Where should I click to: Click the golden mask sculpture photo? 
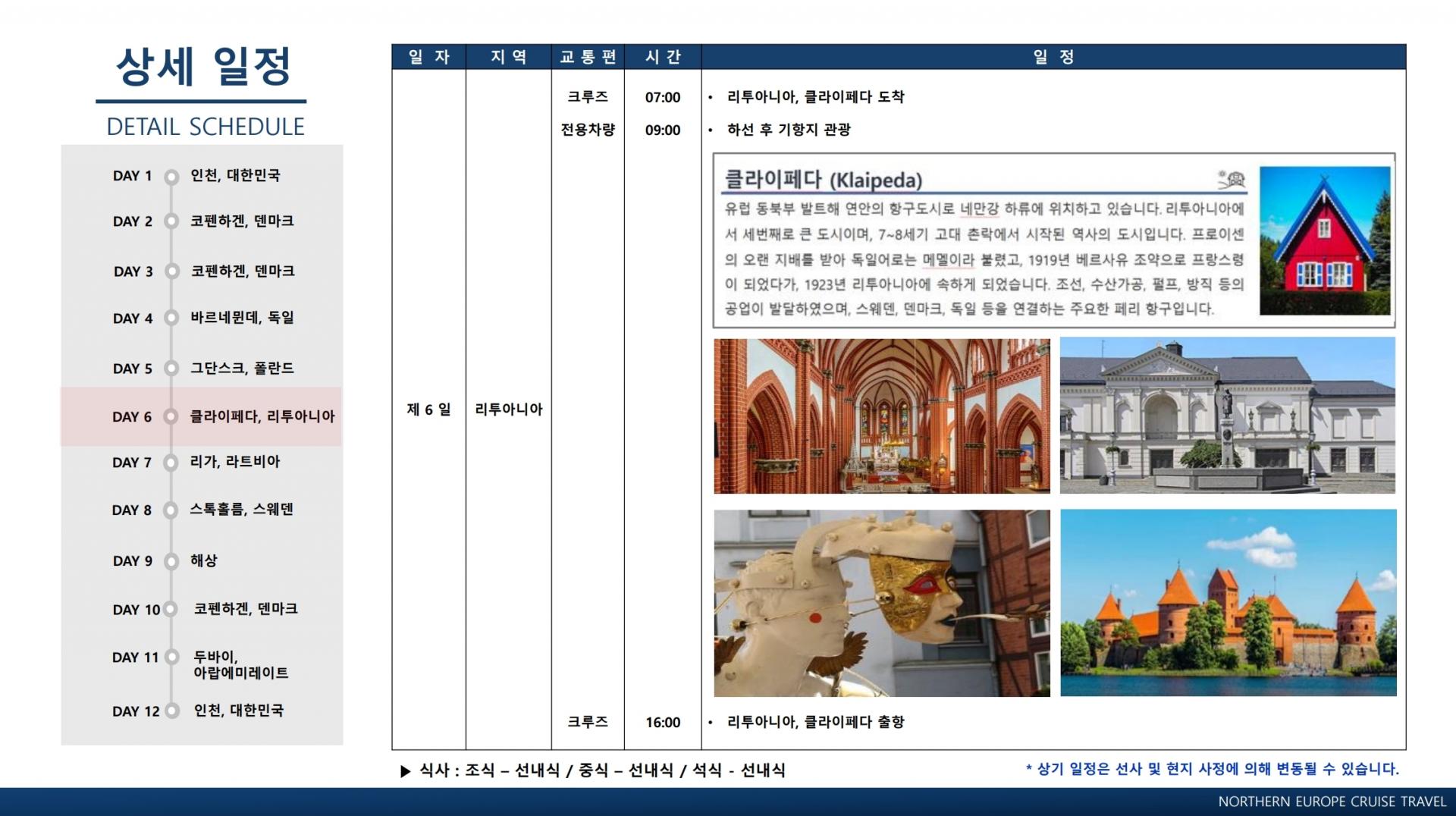pos(882,603)
